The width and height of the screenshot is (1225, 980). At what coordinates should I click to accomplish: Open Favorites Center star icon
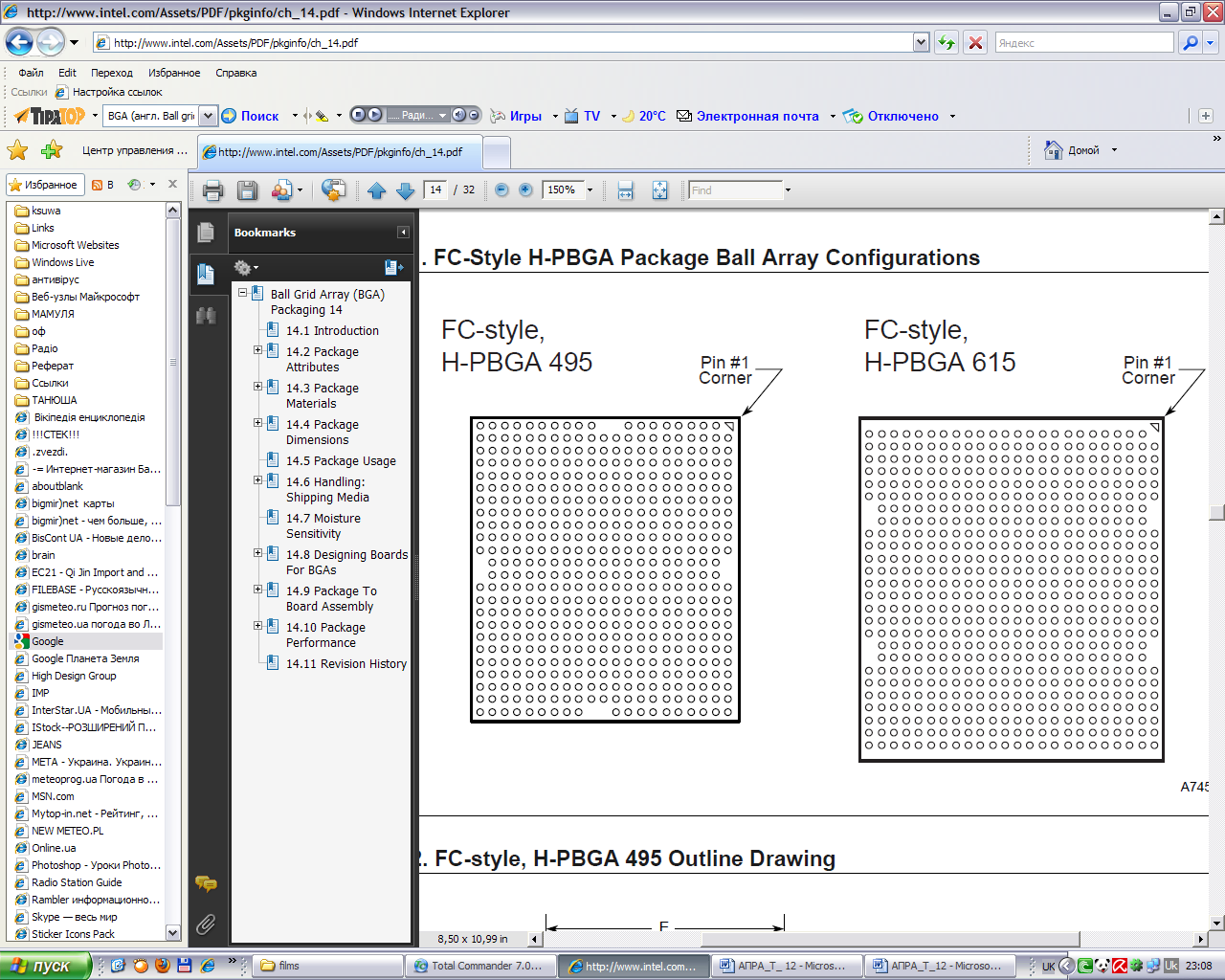(17, 150)
